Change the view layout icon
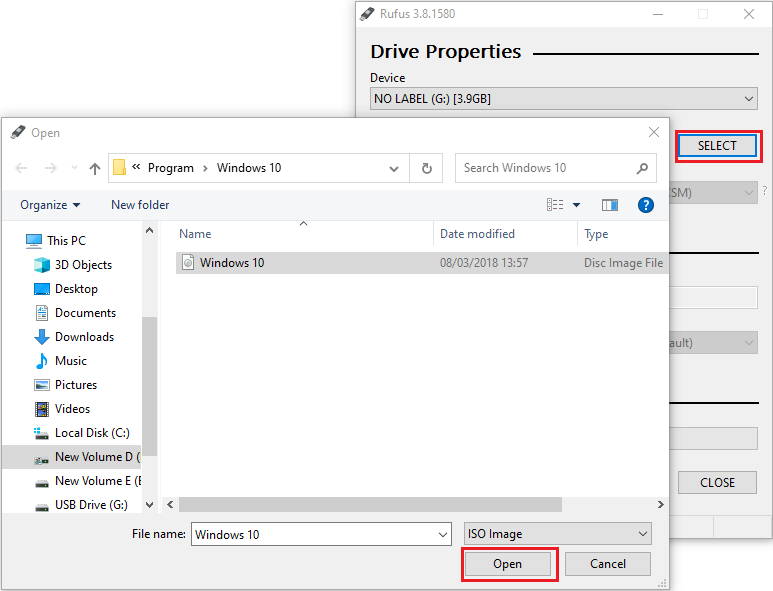Image resolution: width=773 pixels, height=591 pixels. pos(555,205)
